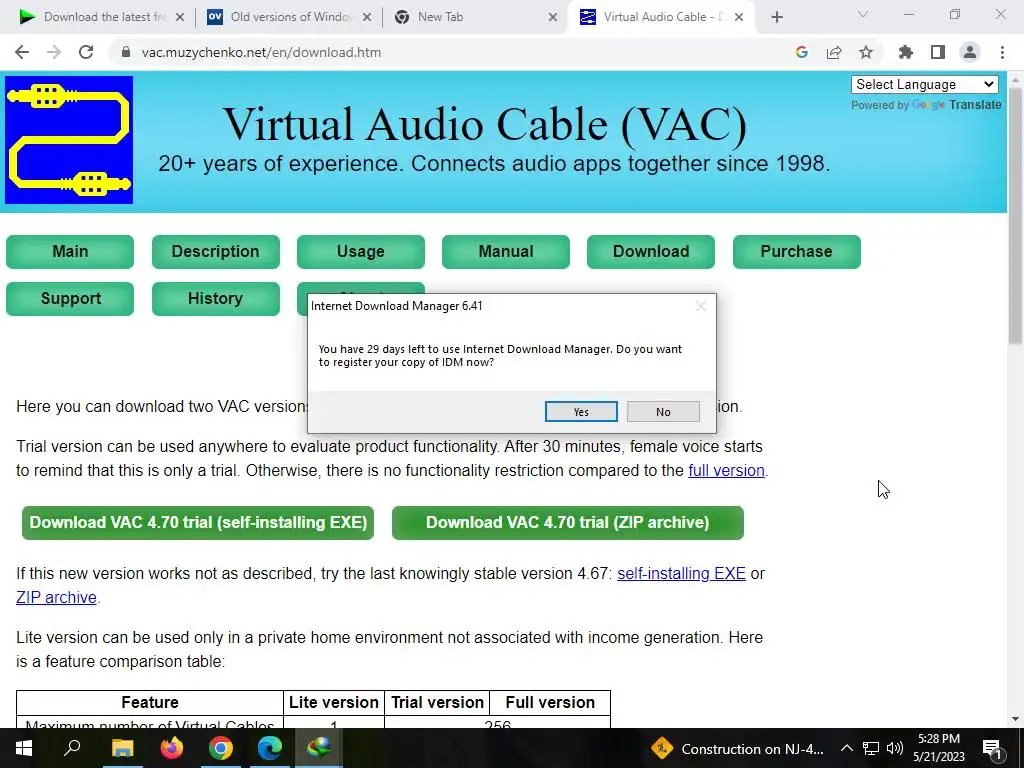
Task: Show hidden system tray icons
Action: pos(846,748)
